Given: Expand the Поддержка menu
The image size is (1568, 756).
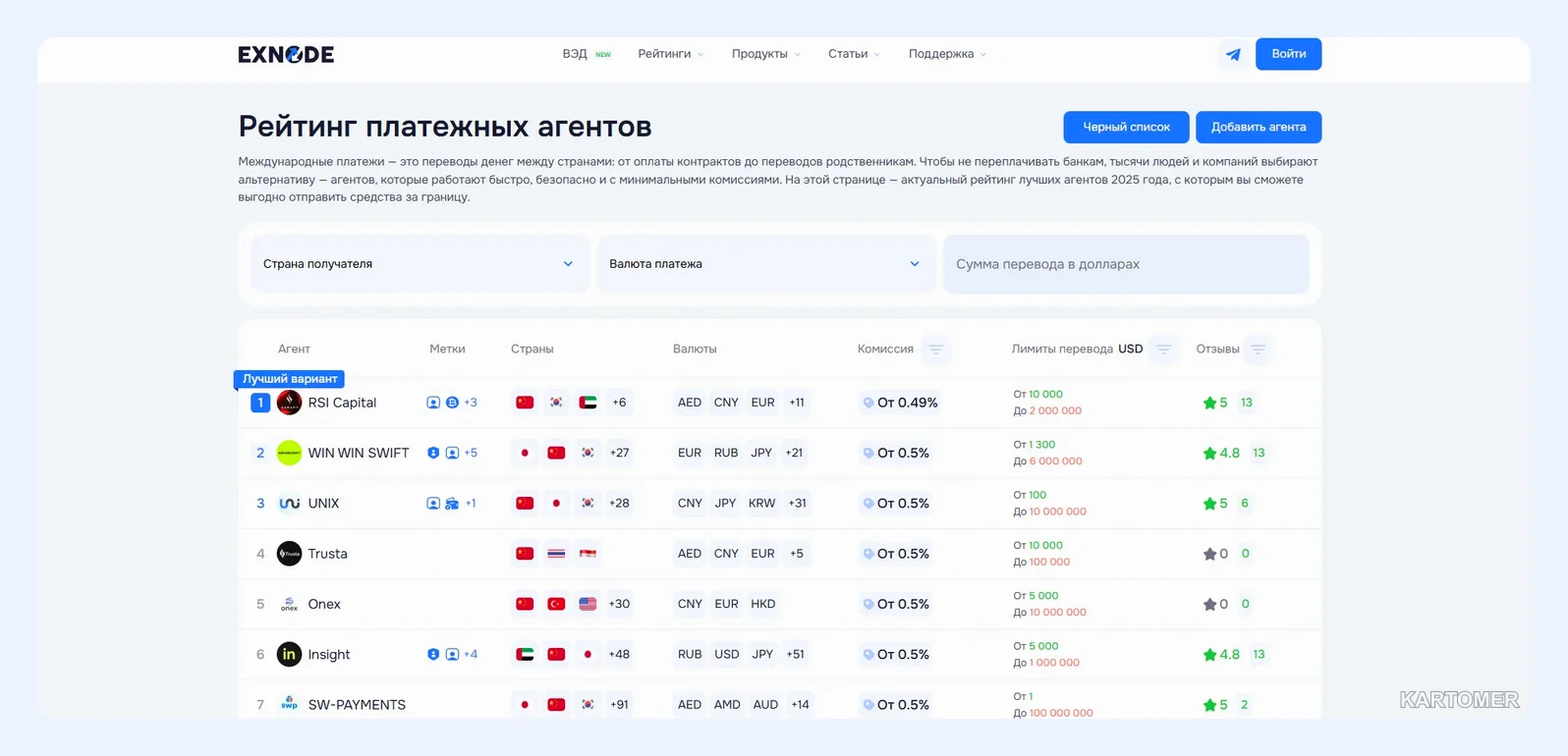Looking at the screenshot, I should click(947, 54).
